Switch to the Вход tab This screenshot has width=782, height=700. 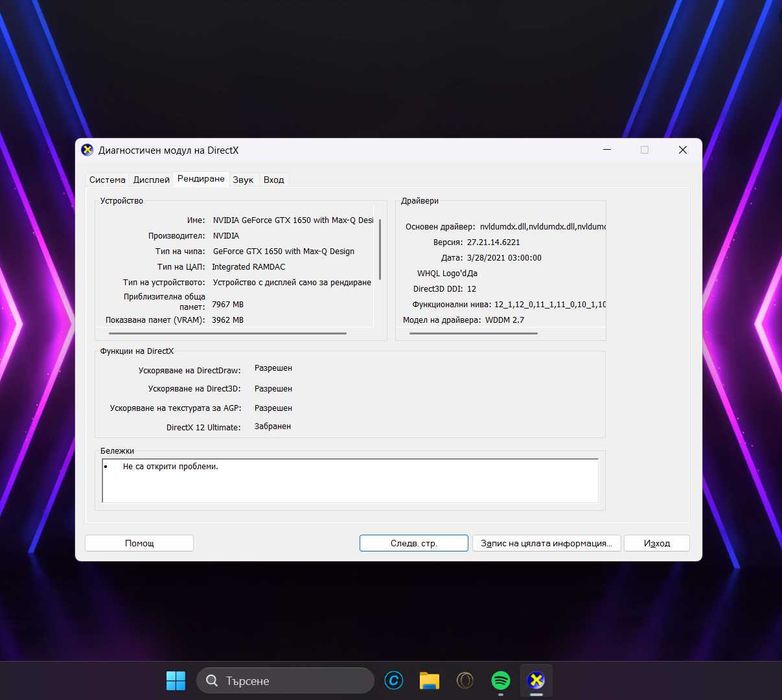pos(273,180)
